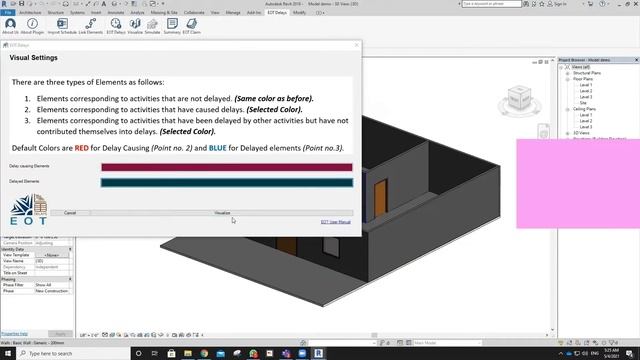
Task: Switch to the Architecture ribbon tab
Action: (x=30, y=13)
